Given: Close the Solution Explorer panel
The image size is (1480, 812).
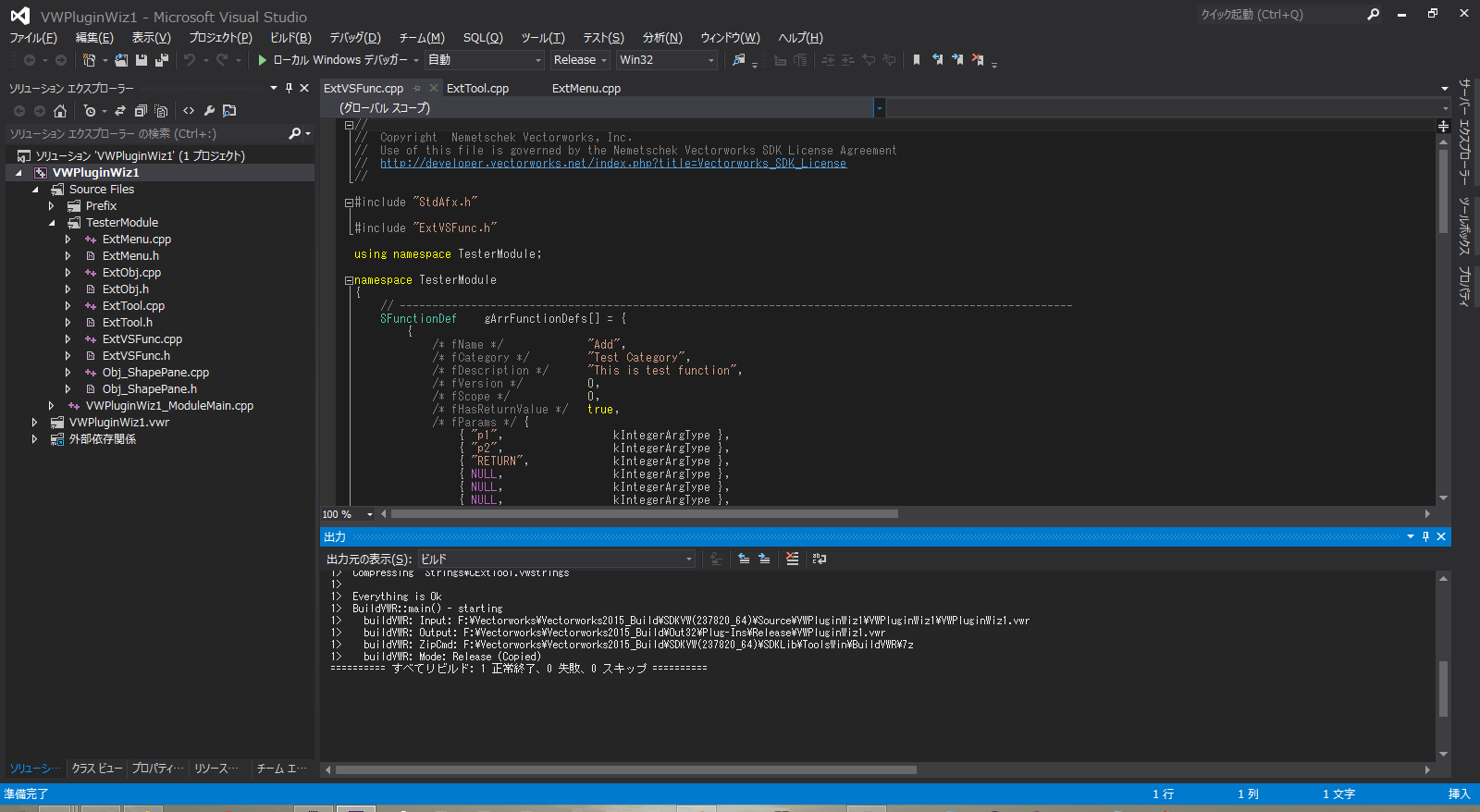Looking at the screenshot, I should 304,88.
